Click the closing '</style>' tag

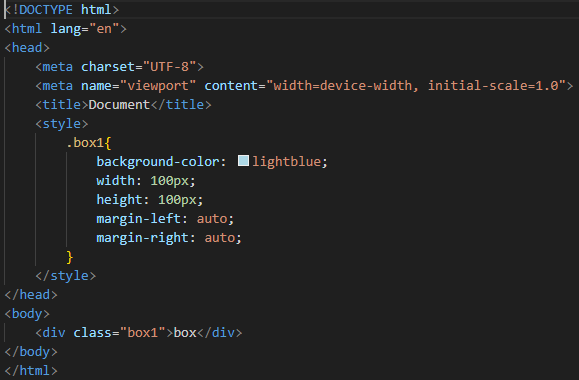(x=66, y=276)
